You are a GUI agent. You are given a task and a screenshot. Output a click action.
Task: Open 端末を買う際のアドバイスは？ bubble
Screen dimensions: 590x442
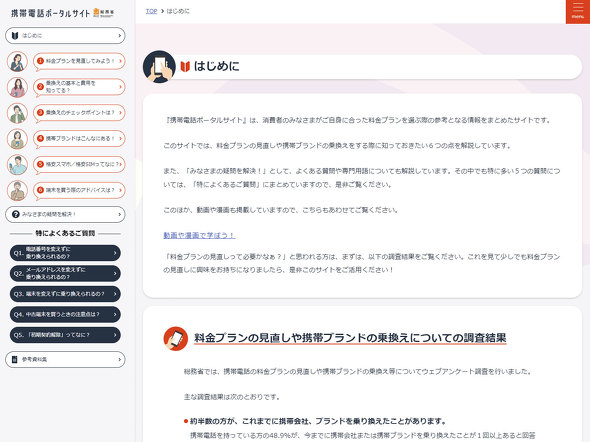[x=79, y=190]
